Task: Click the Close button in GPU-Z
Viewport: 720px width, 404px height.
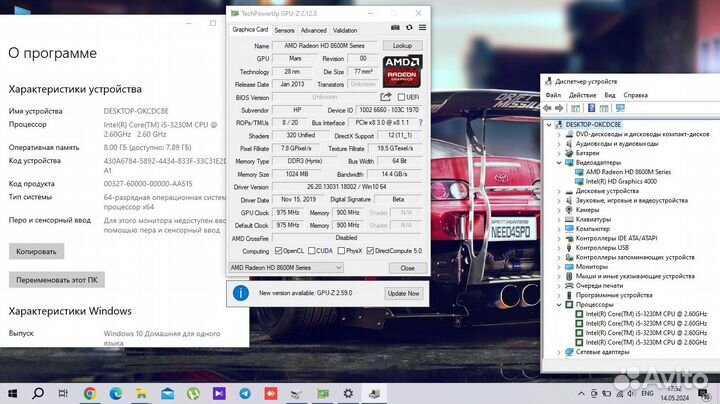Action: tap(407, 268)
